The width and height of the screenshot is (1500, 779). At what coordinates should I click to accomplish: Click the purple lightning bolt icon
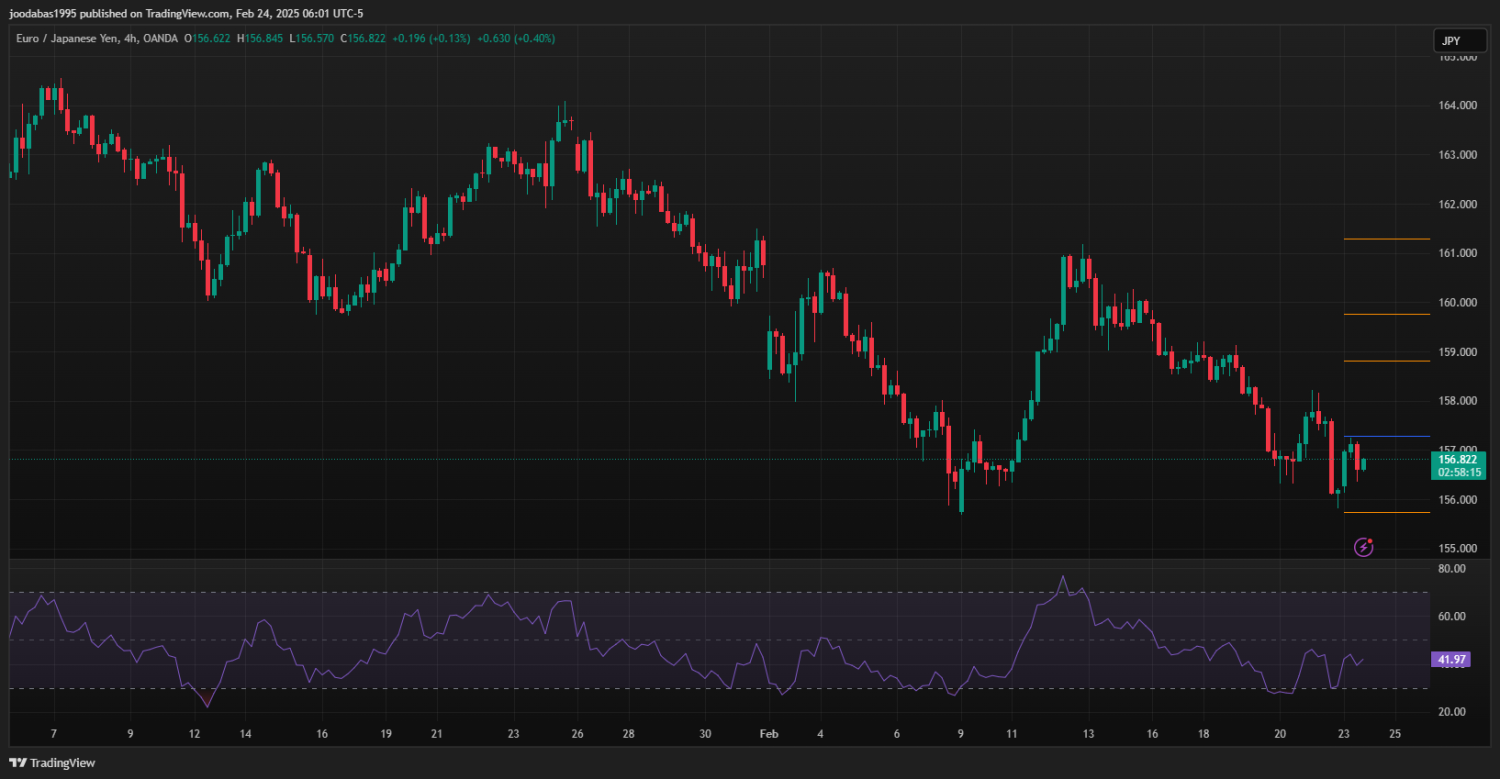point(1363,547)
